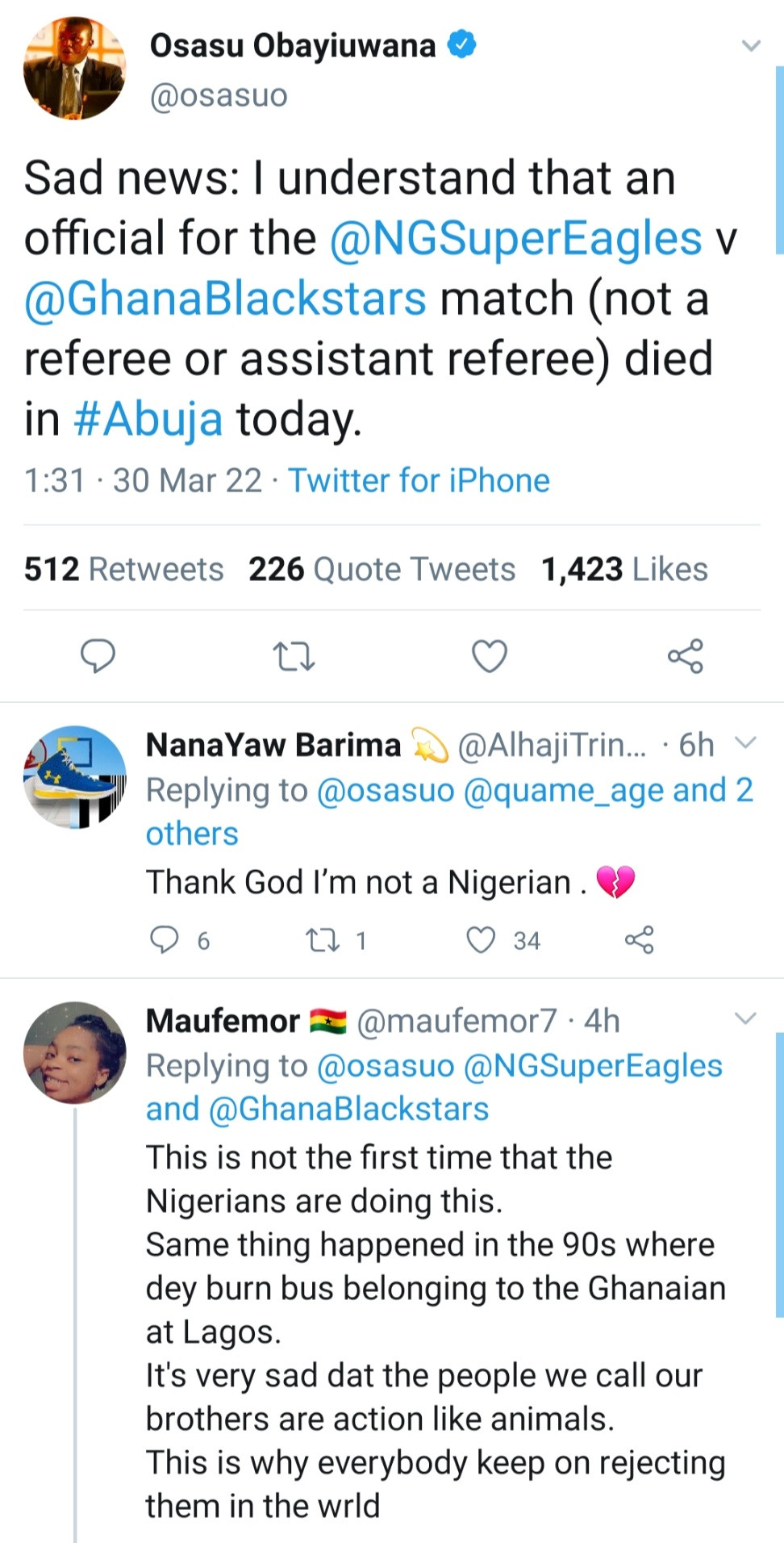
Task: Like Osasu Obayiuwana's main tweet
Action: point(489,655)
